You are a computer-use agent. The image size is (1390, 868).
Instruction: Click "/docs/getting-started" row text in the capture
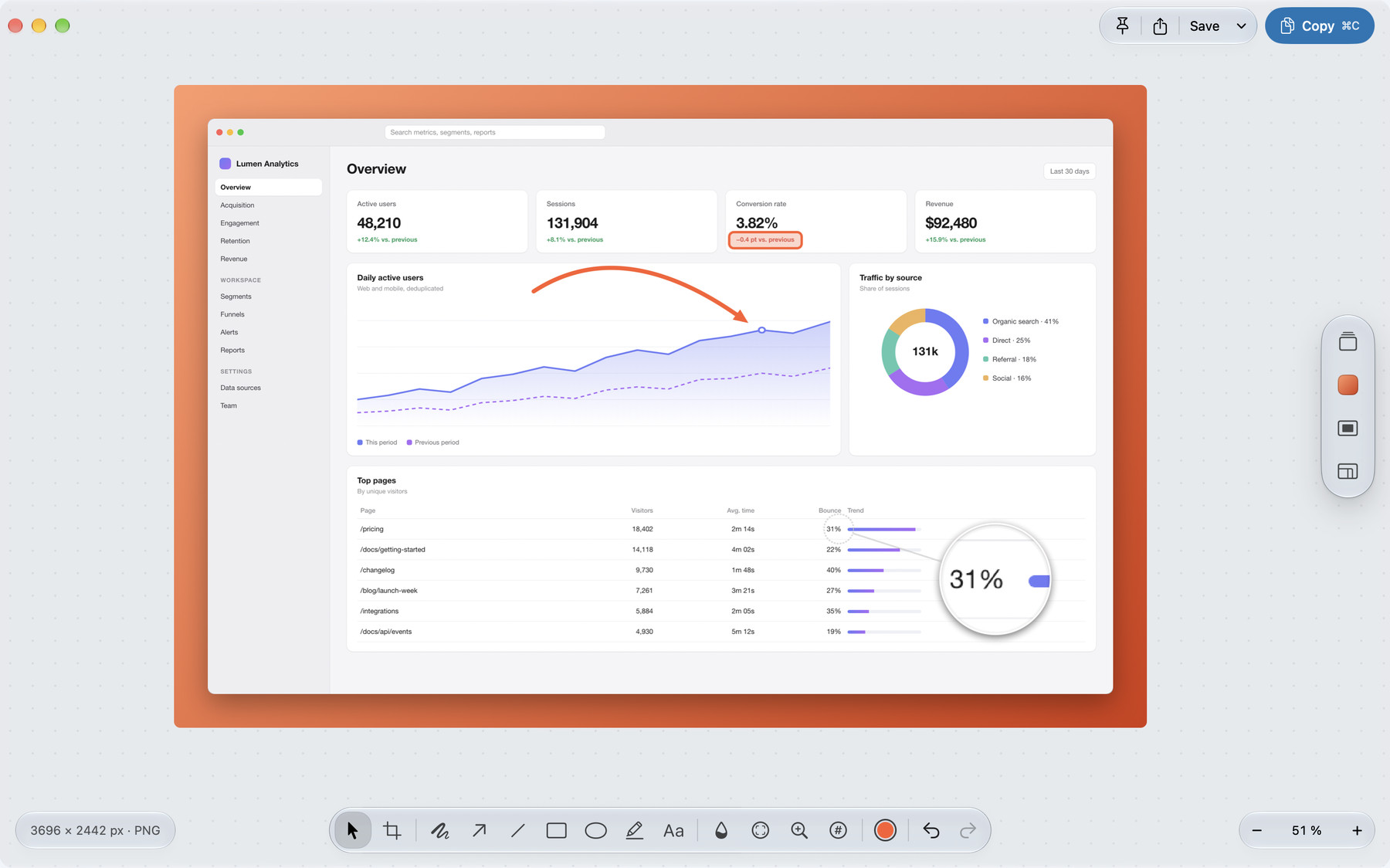(x=392, y=550)
